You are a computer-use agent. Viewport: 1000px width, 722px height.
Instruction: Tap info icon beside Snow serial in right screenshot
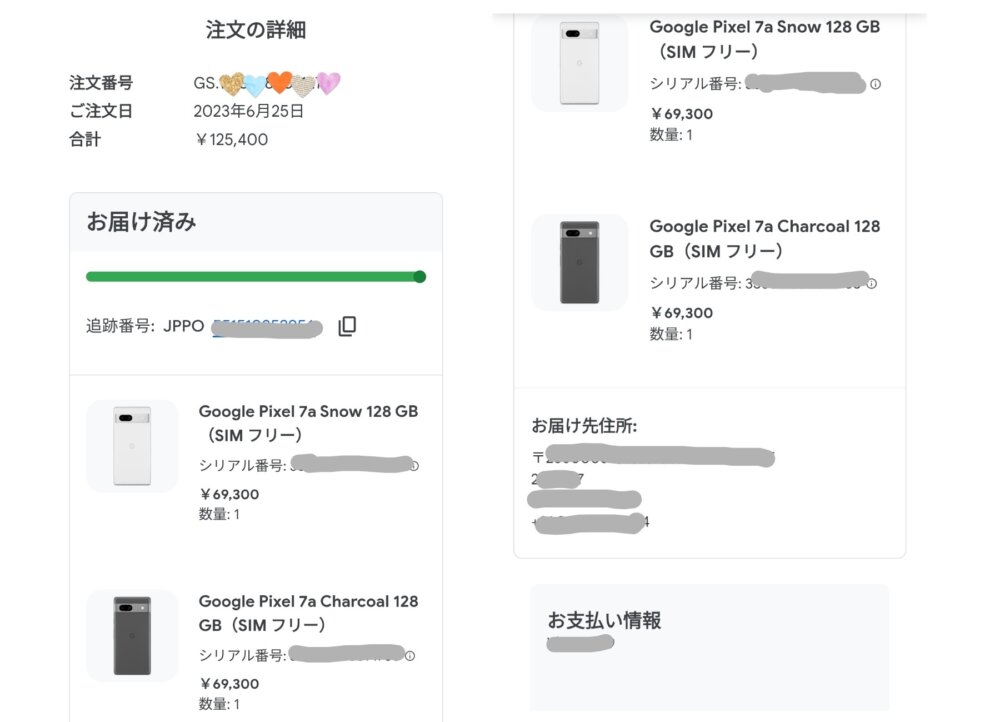point(876,84)
